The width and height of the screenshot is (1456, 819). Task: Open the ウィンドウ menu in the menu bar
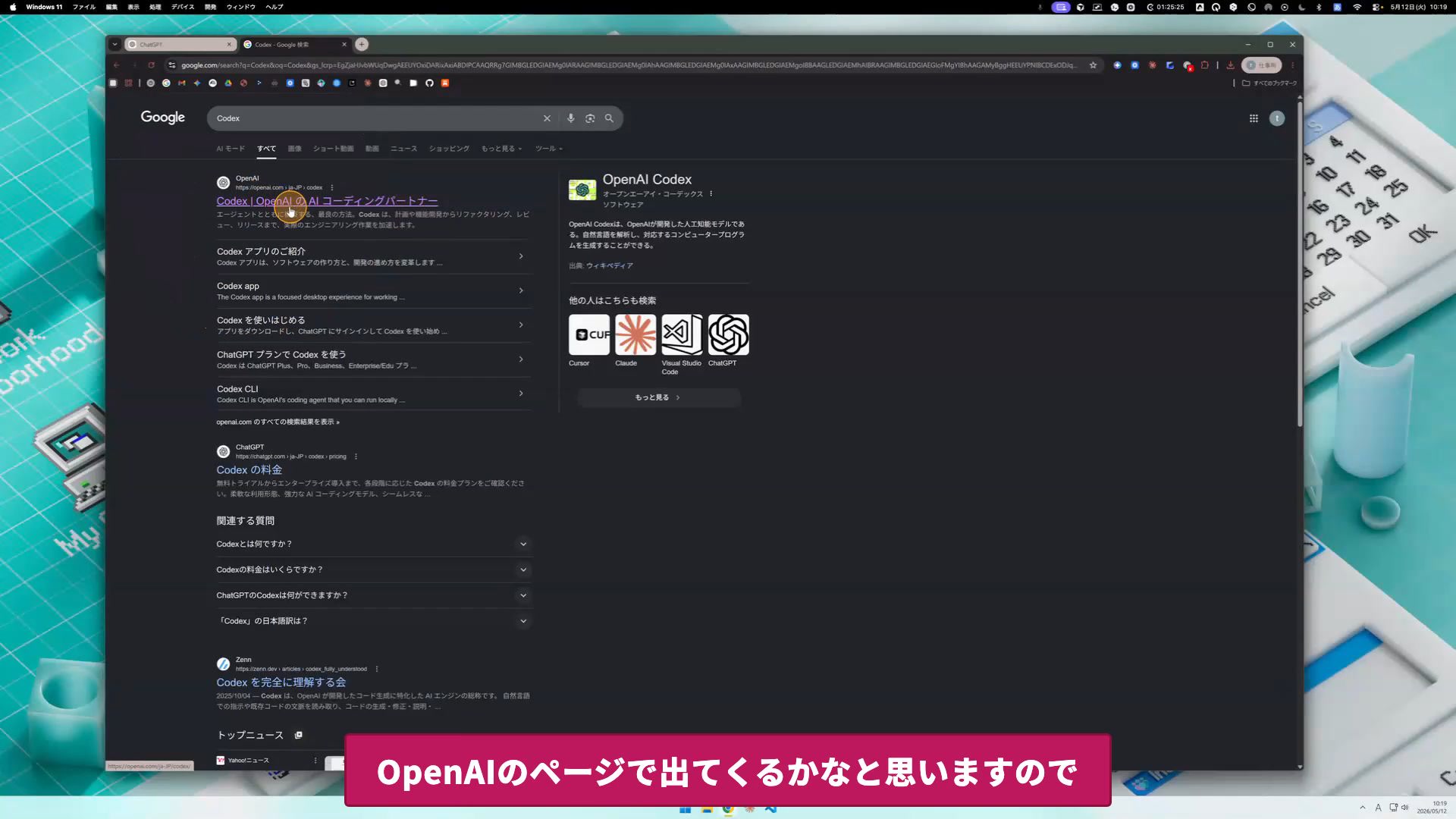coord(240,7)
